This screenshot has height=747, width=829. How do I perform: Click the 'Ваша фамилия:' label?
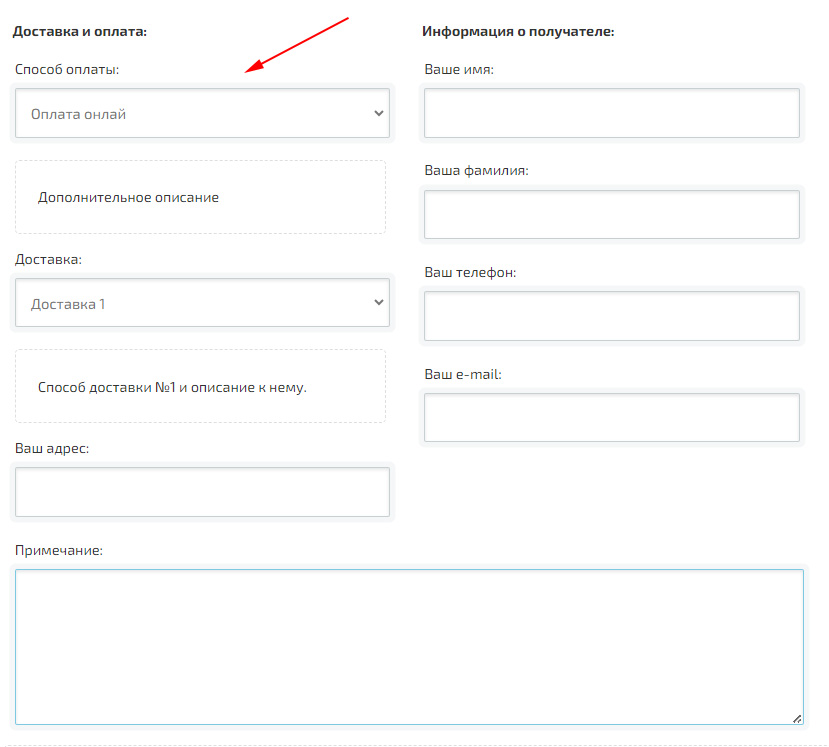pos(476,171)
